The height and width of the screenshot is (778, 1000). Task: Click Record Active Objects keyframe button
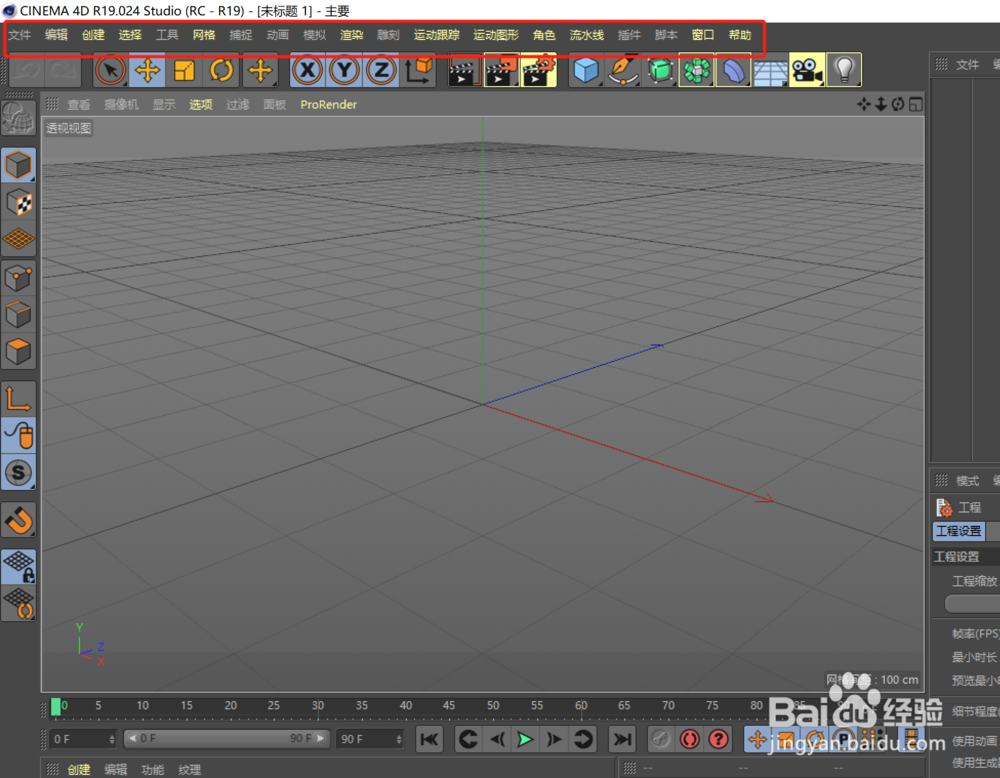point(661,739)
